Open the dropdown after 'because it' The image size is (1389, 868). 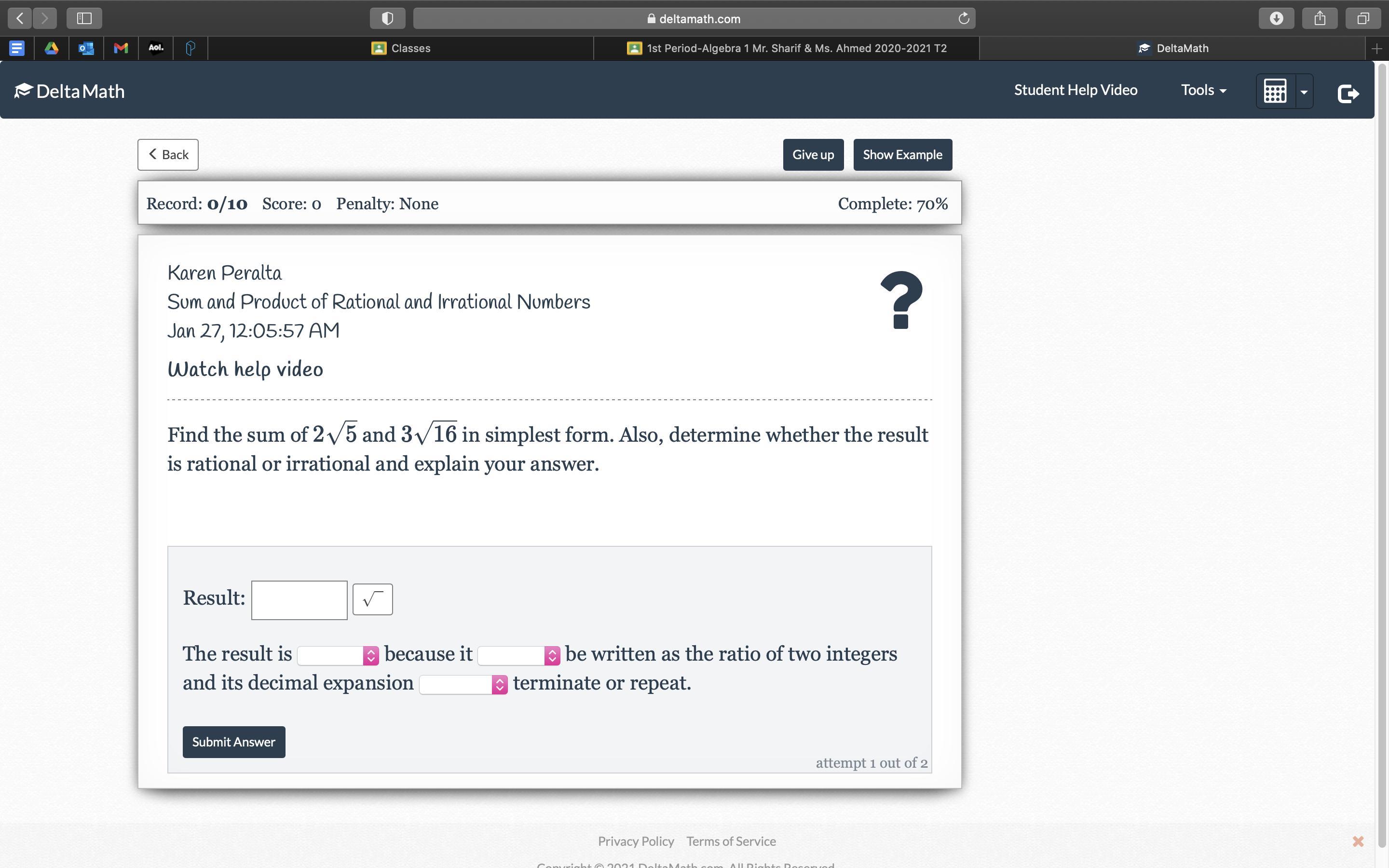pyautogui.click(x=518, y=655)
